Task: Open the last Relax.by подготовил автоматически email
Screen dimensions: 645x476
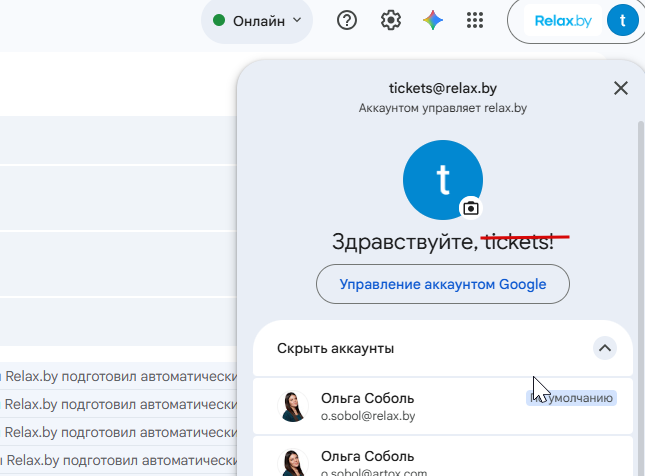Action: [119, 460]
